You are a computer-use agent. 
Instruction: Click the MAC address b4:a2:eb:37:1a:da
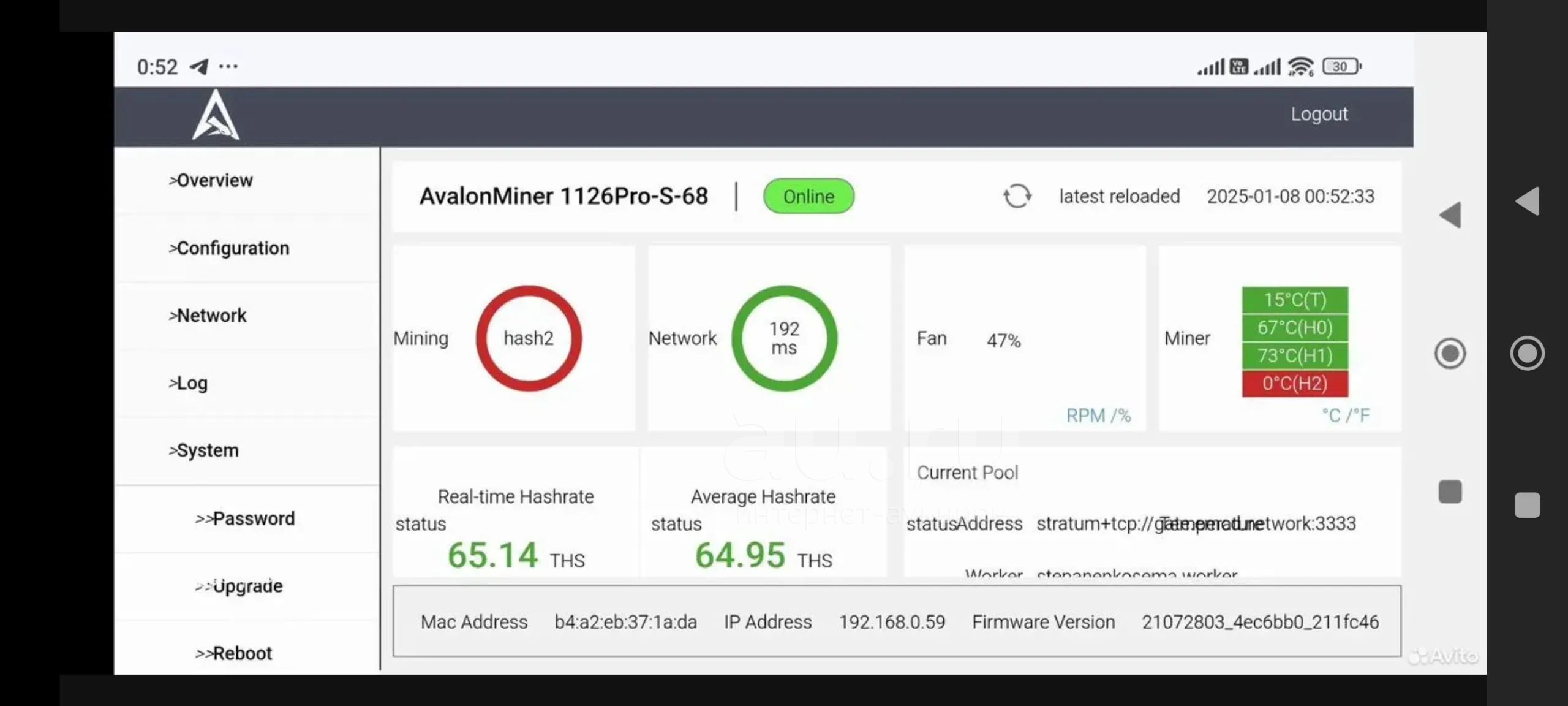pos(625,622)
